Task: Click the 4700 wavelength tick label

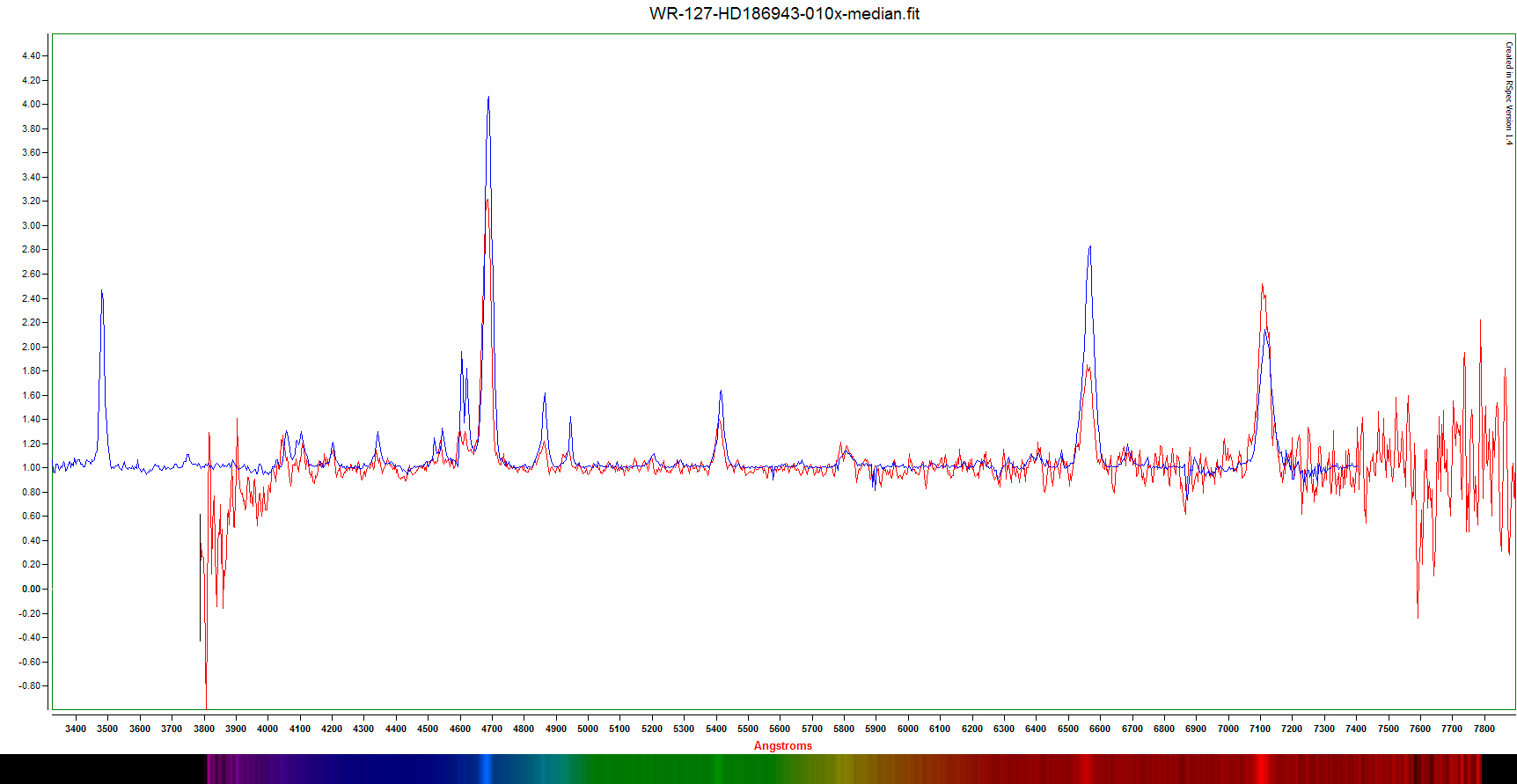Action: tap(492, 729)
